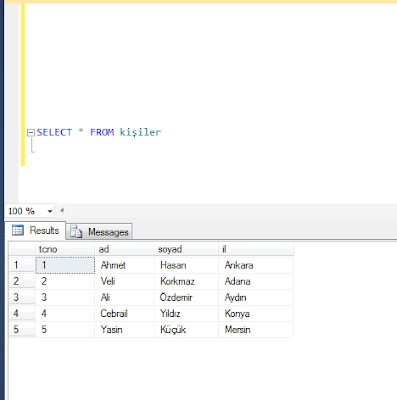
Task: Click the cell containing Mersin
Action: tap(256, 329)
